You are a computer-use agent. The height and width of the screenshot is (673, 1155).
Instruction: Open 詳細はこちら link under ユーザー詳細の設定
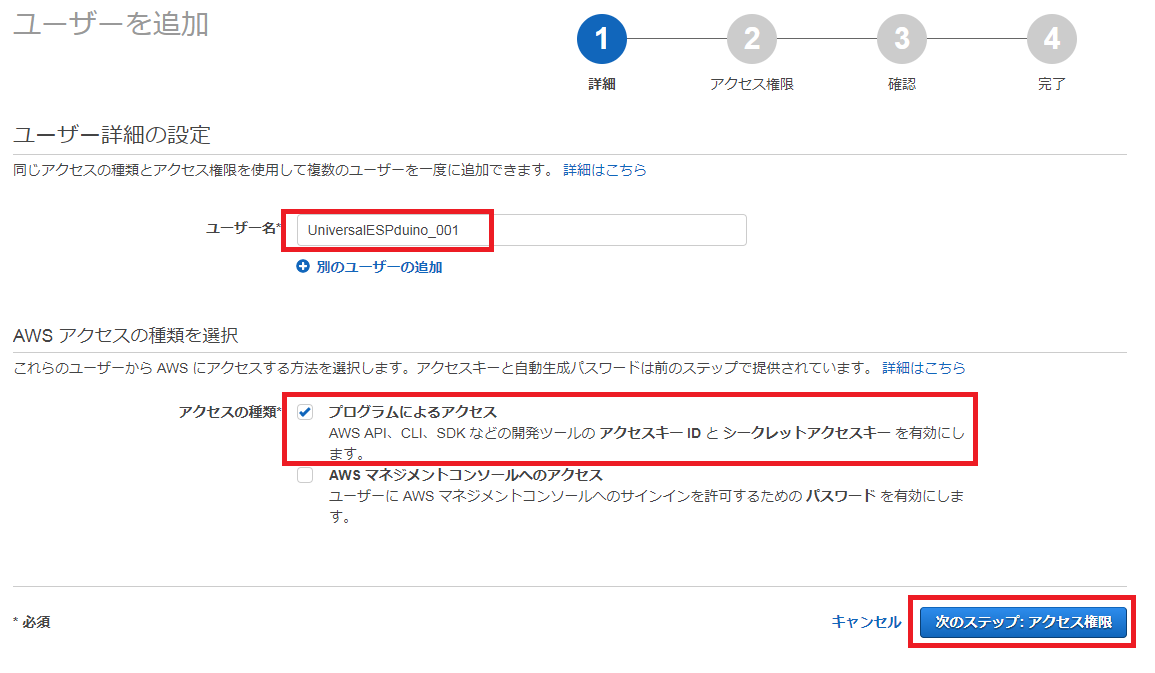[x=604, y=170]
